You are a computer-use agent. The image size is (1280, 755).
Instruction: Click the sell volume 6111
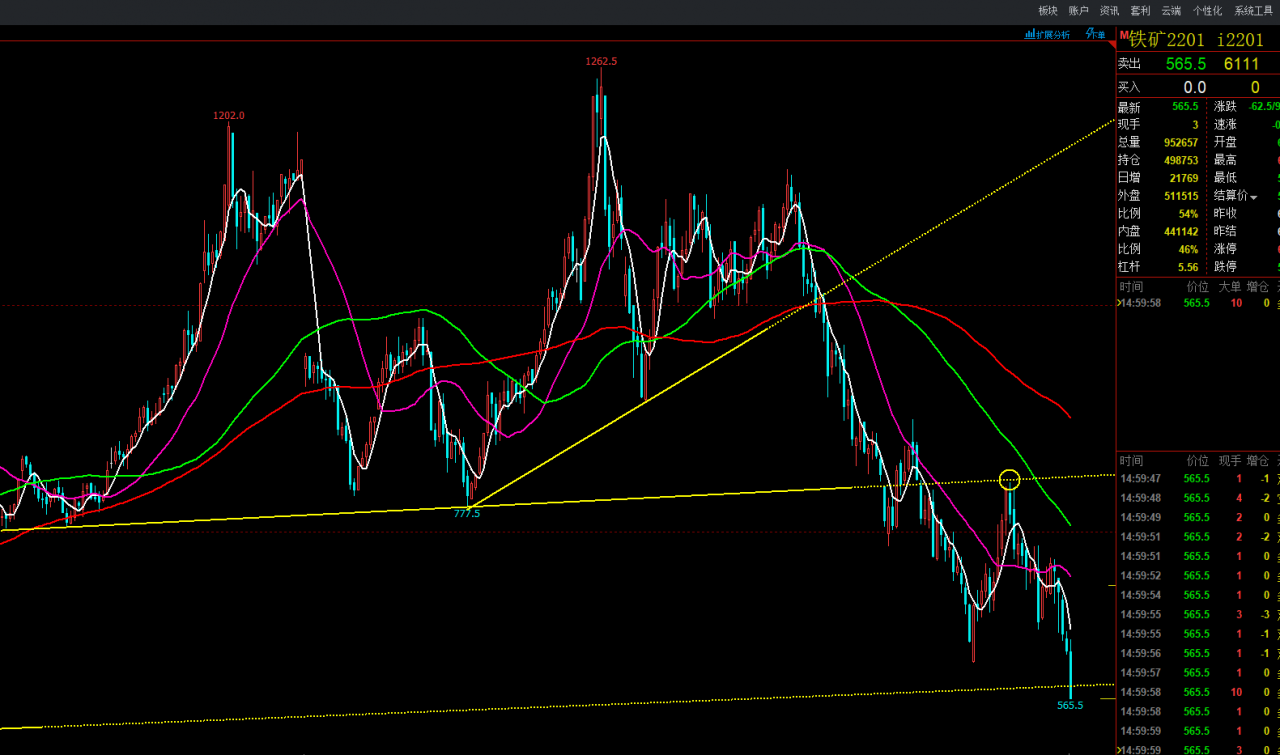pos(1241,63)
